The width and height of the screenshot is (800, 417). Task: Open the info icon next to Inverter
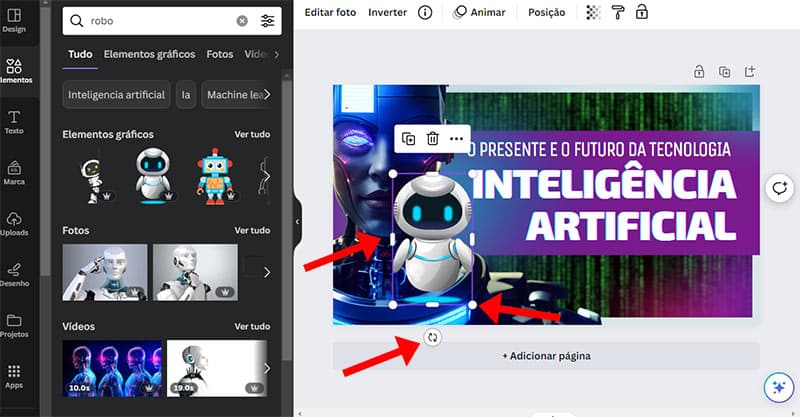(x=425, y=12)
